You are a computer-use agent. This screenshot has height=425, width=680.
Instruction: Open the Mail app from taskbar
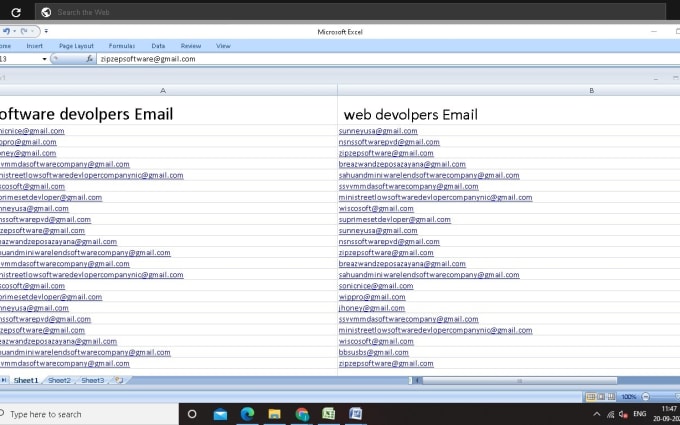tap(220, 414)
